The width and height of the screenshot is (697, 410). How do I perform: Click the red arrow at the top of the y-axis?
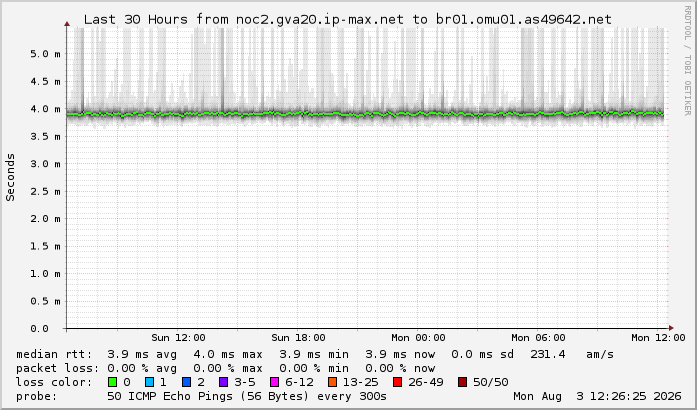67,24
